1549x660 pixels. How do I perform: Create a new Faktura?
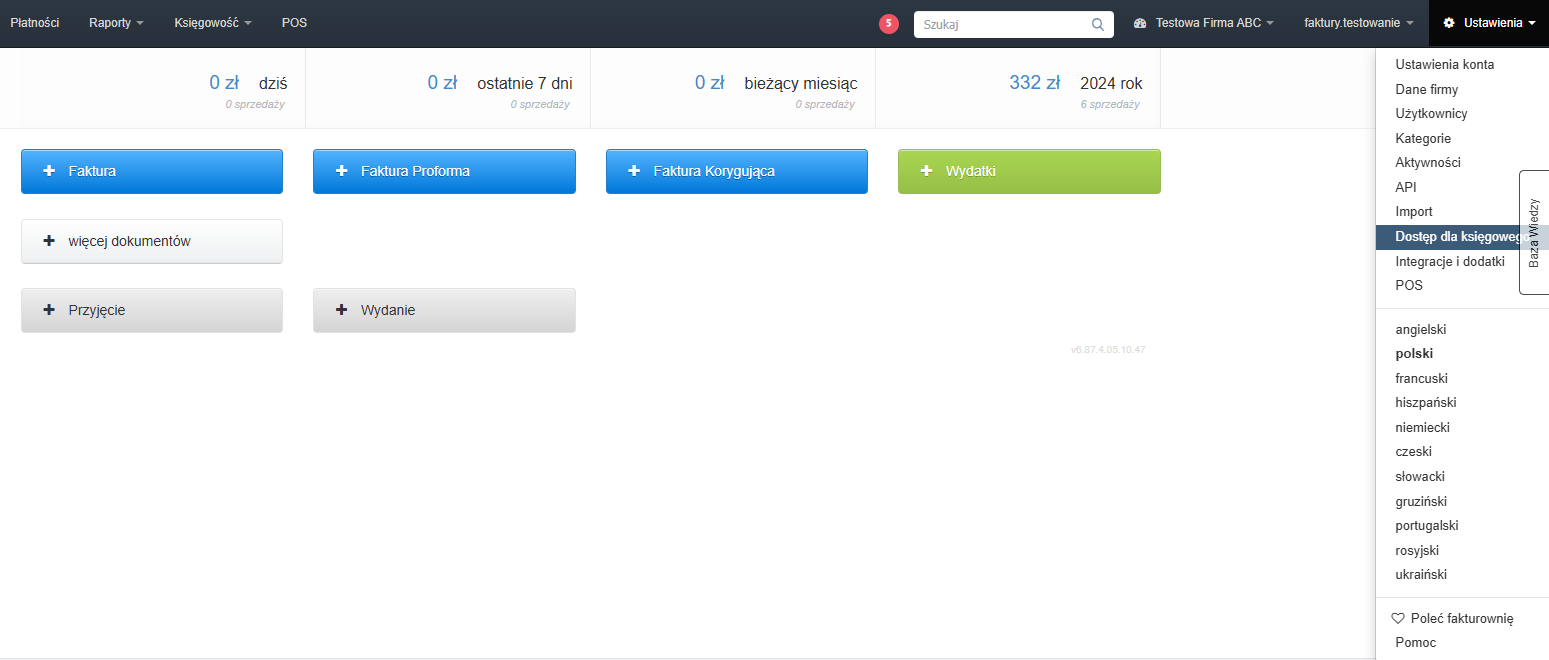coord(152,171)
